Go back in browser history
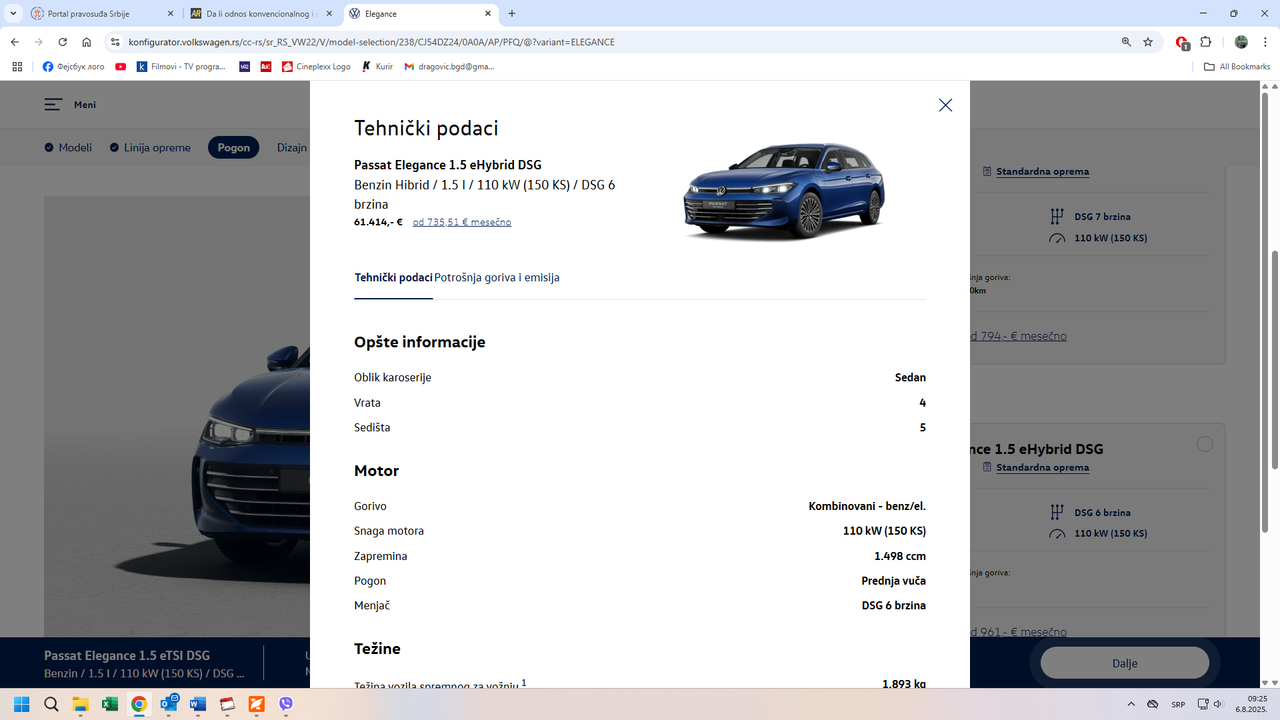Screen dimensions: 1280x720 [x=15, y=42]
